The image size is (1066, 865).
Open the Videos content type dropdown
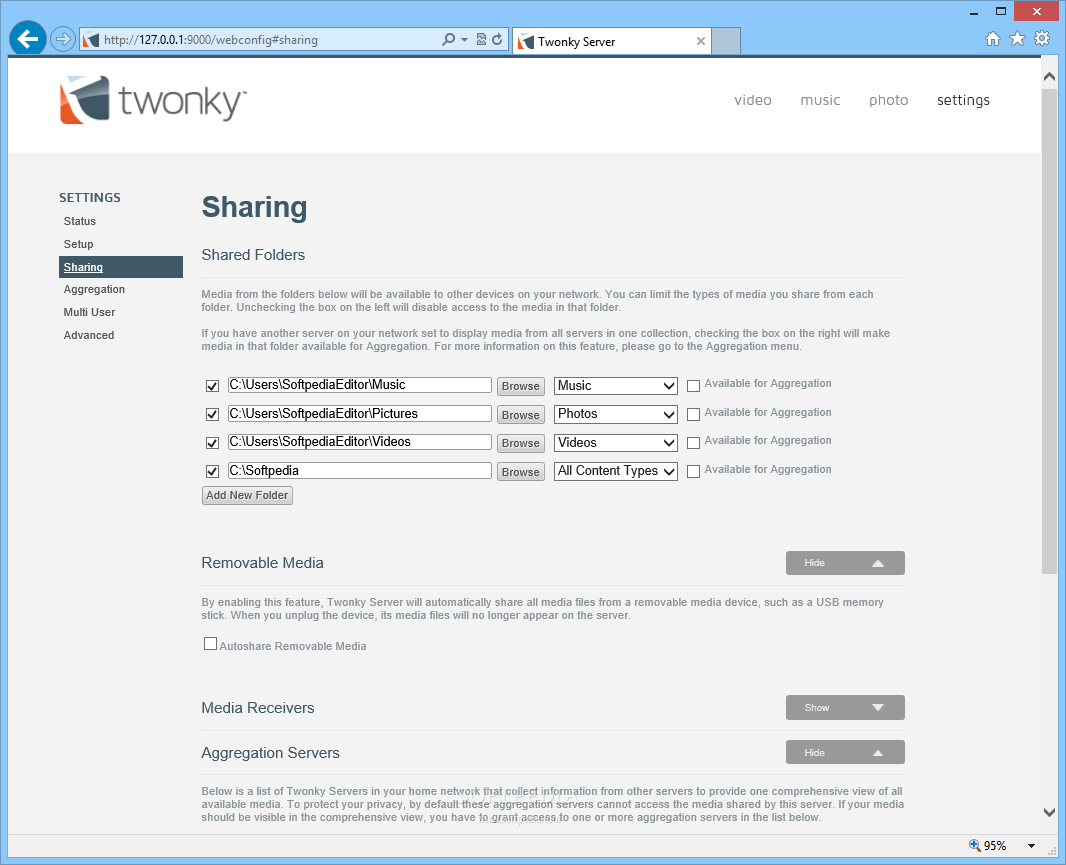click(616, 443)
